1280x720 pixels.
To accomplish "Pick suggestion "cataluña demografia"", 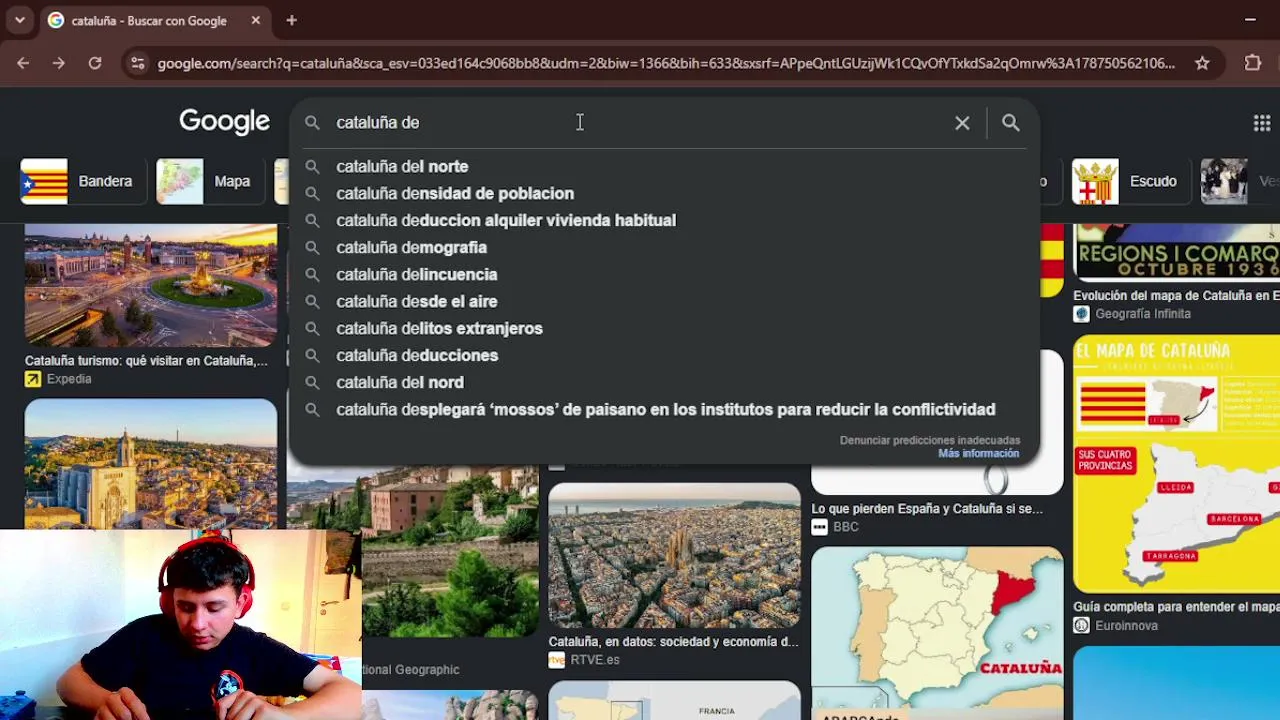I will [x=664, y=248].
